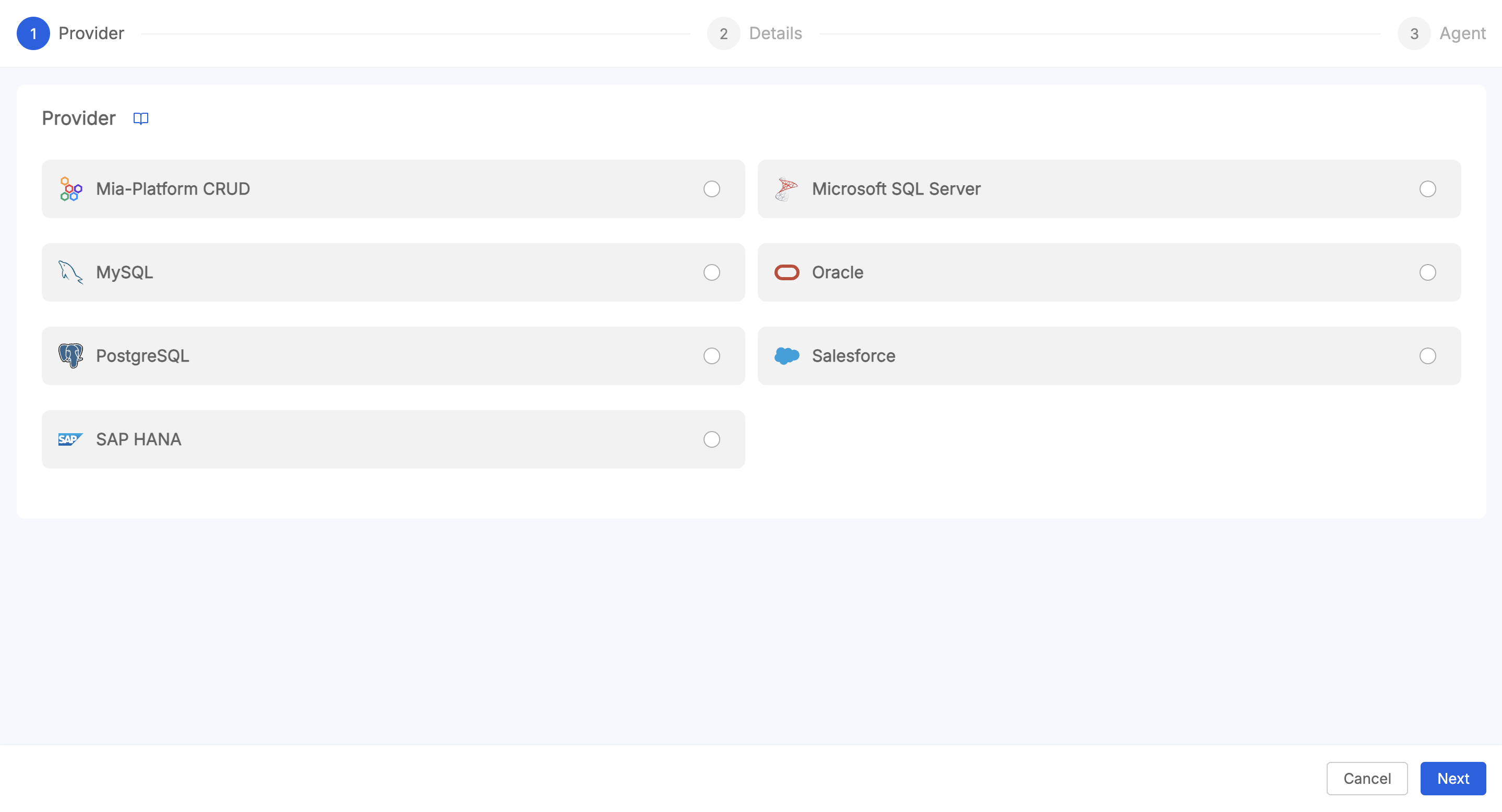The width and height of the screenshot is (1502, 812).
Task: Select the Mia-Platform CRUD provider icon
Action: 69,188
